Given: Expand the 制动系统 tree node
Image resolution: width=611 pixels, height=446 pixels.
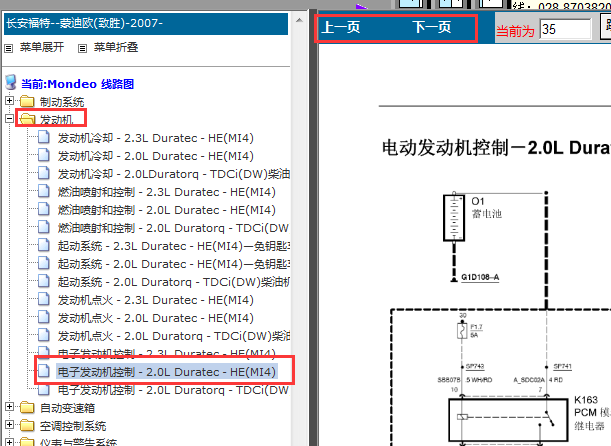Looking at the screenshot, I should [x=9, y=100].
